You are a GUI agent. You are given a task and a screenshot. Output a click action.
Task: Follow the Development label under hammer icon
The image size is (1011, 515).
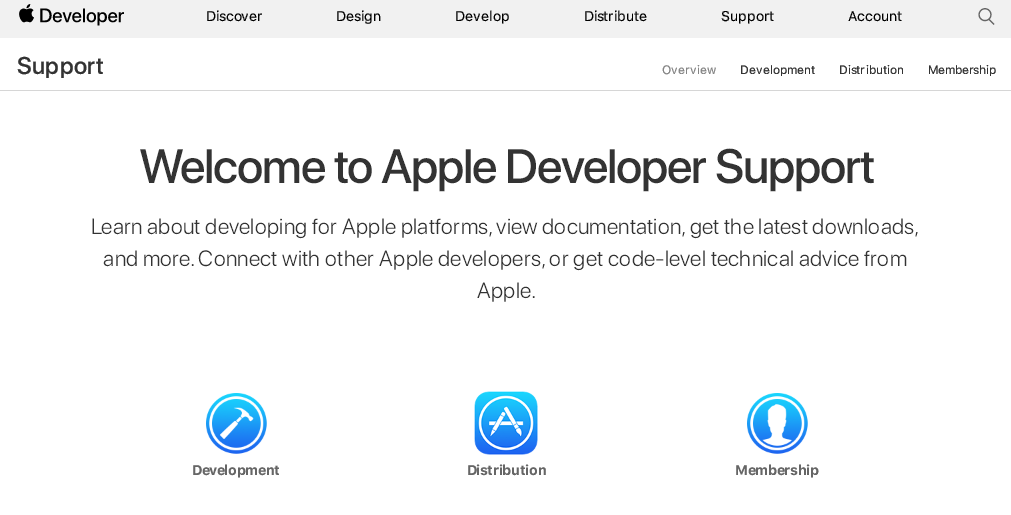[236, 470]
